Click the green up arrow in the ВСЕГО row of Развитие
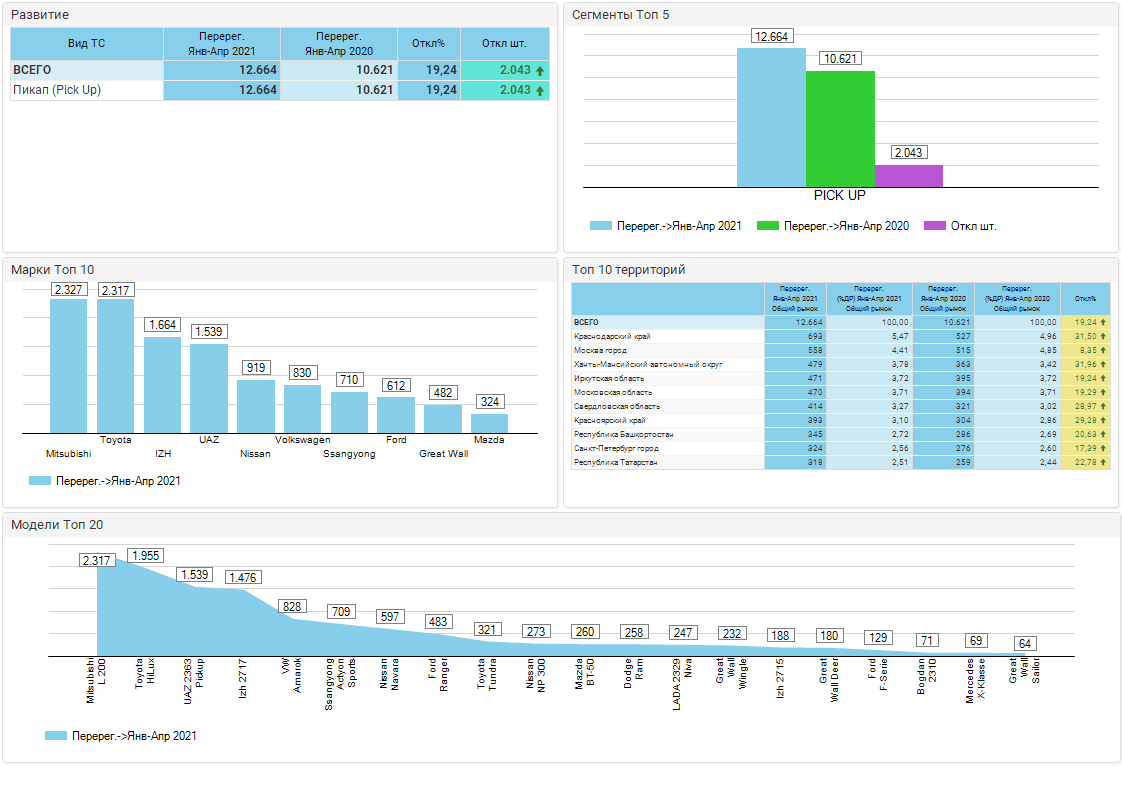The height and width of the screenshot is (793, 1122). 540,71
